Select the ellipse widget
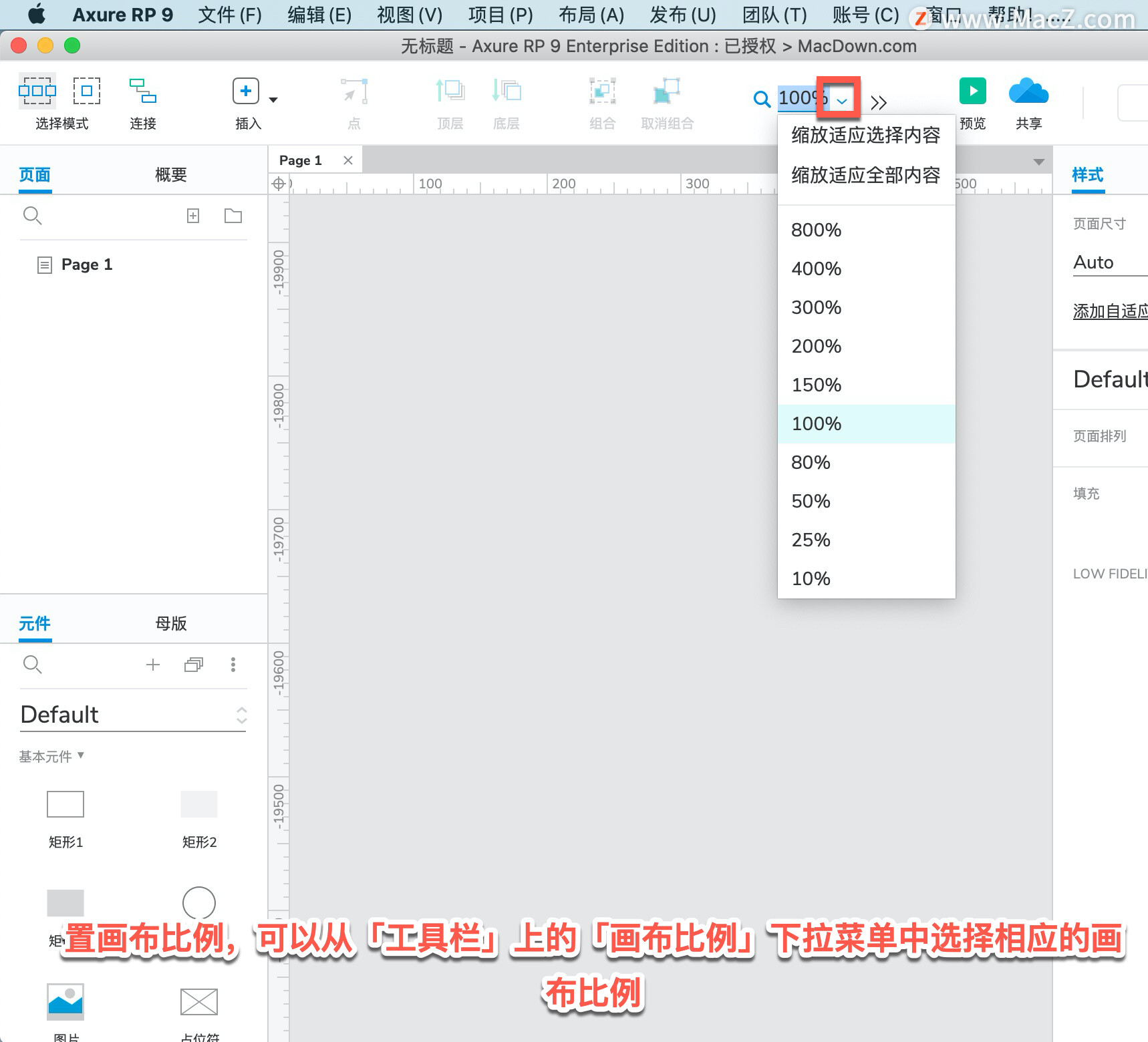Image resolution: width=1148 pixels, height=1042 pixels. click(x=199, y=903)
